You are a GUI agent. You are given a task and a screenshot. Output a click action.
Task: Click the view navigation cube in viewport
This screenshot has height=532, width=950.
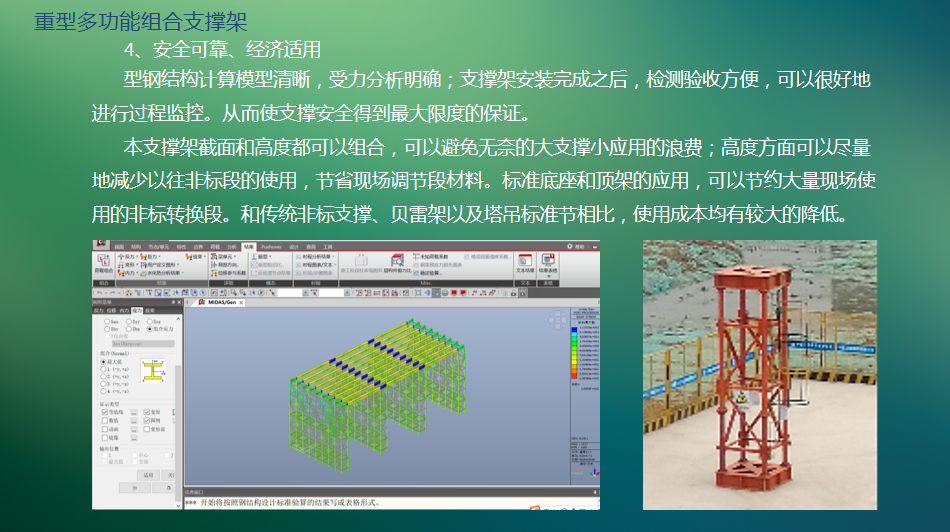pos(557,320)
